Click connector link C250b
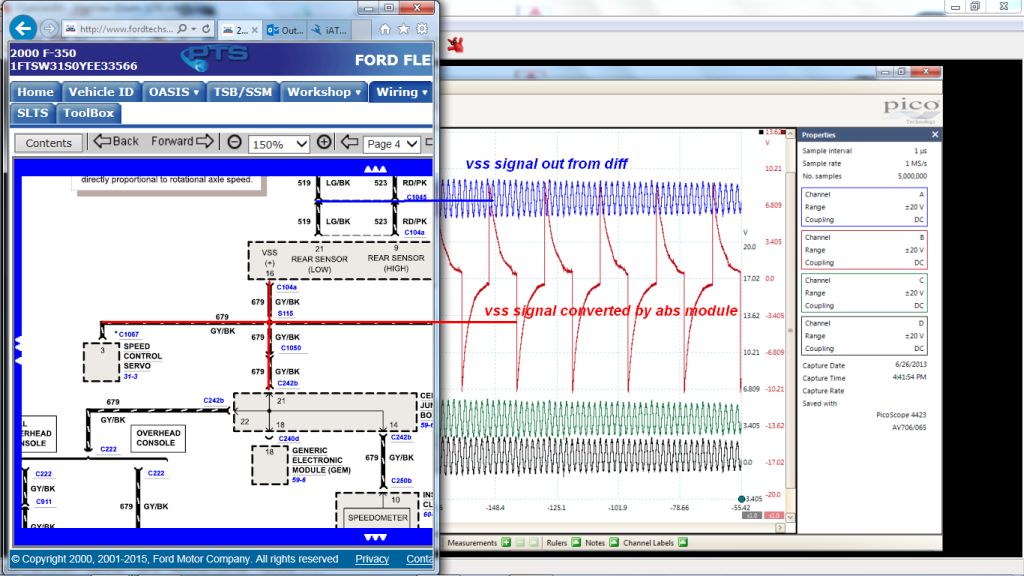The width and height of the screenshot is (1024, 576). tap(401, 481)
